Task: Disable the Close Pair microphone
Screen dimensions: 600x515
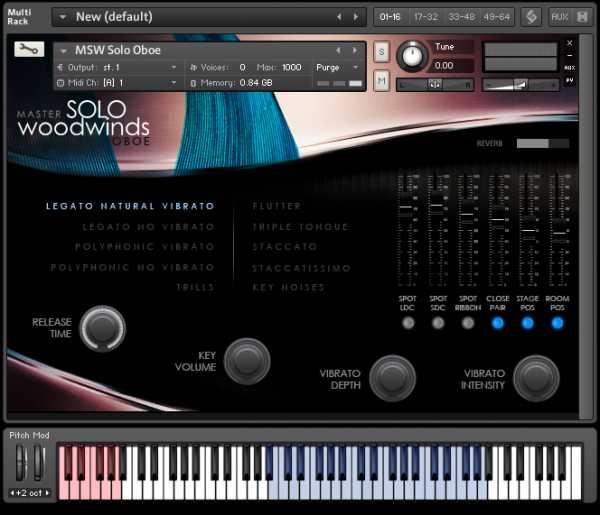Action: [497, 323]
